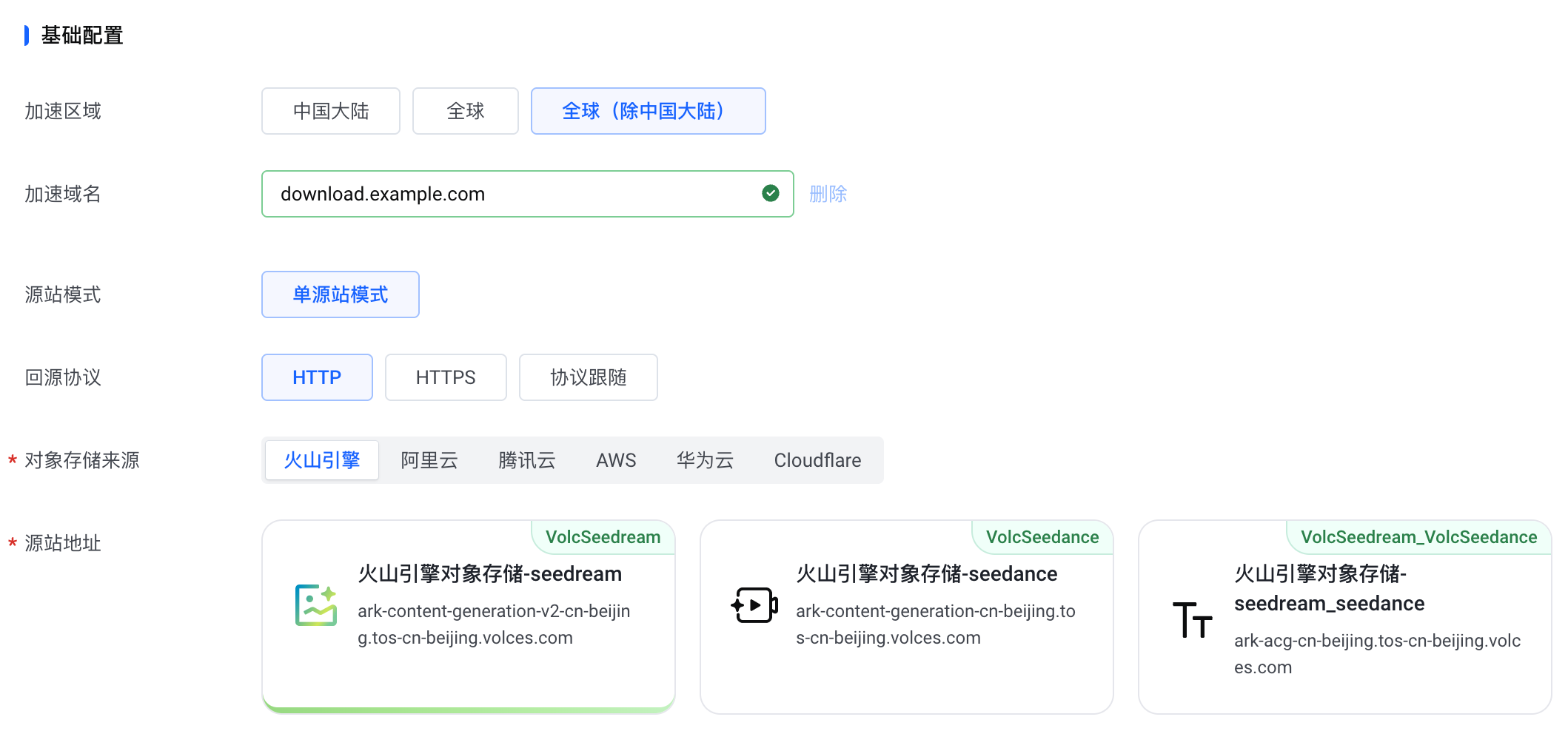1568x731 pixels.
Task: Switch to Cloudflare storage source tab
Action: (818, 460)
